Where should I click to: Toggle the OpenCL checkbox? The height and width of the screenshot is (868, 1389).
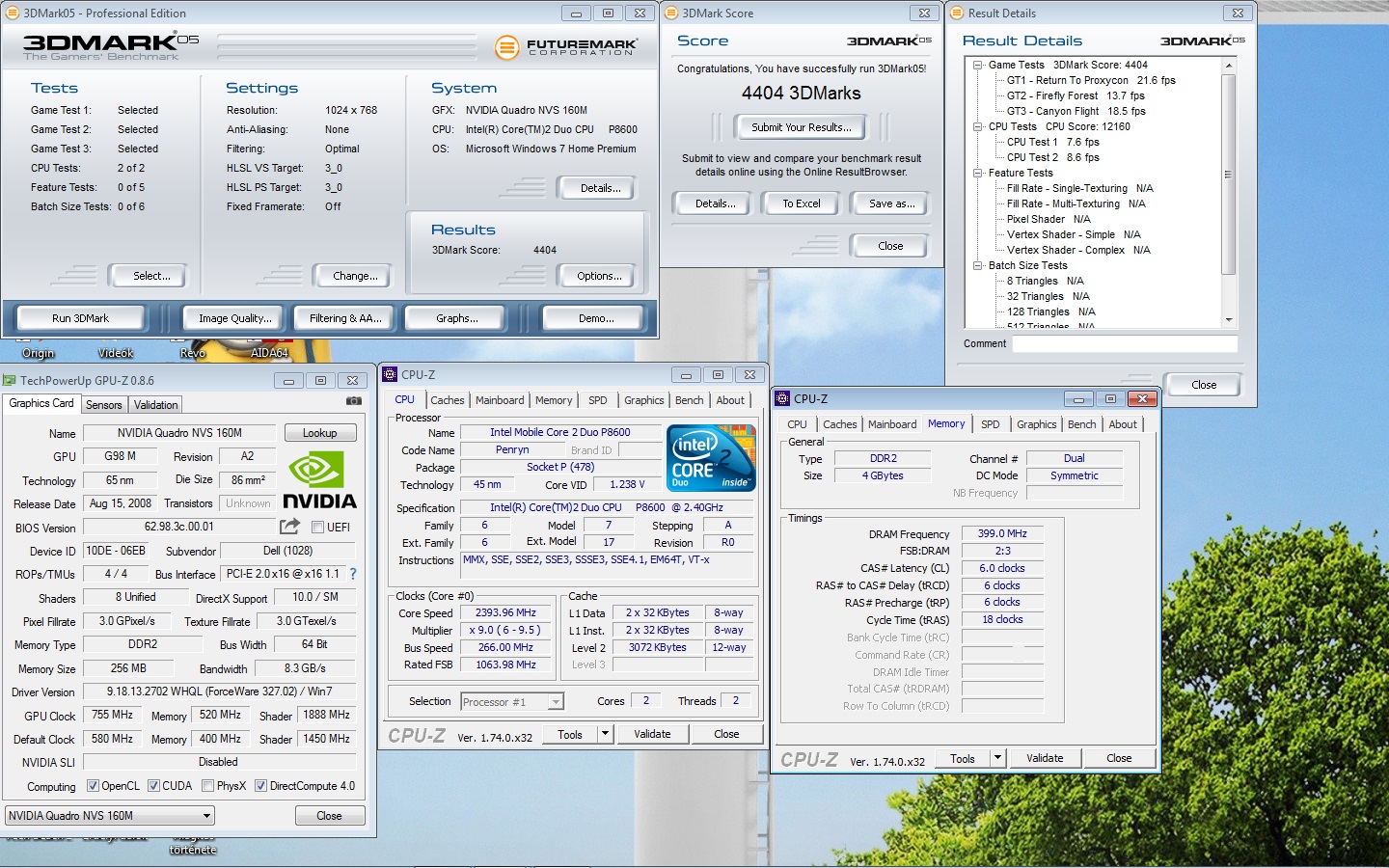coord(93,786)
